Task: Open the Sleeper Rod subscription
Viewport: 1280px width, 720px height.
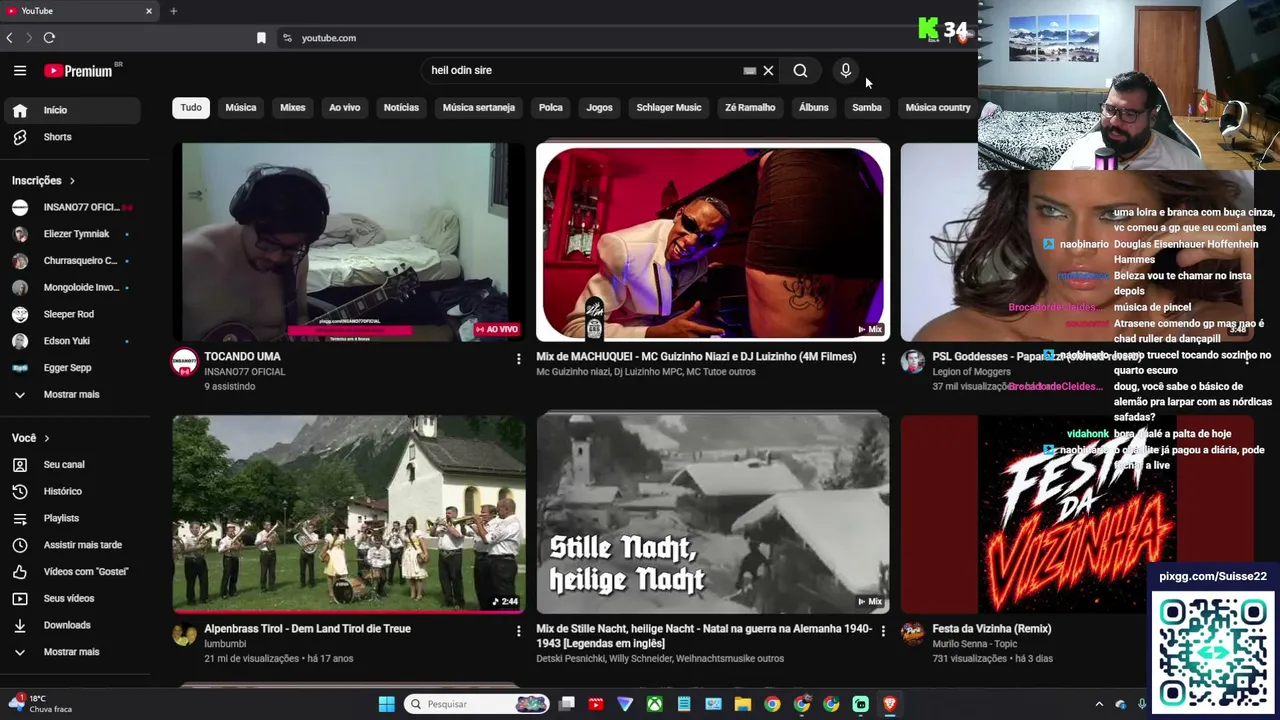Action: point(70,314)
